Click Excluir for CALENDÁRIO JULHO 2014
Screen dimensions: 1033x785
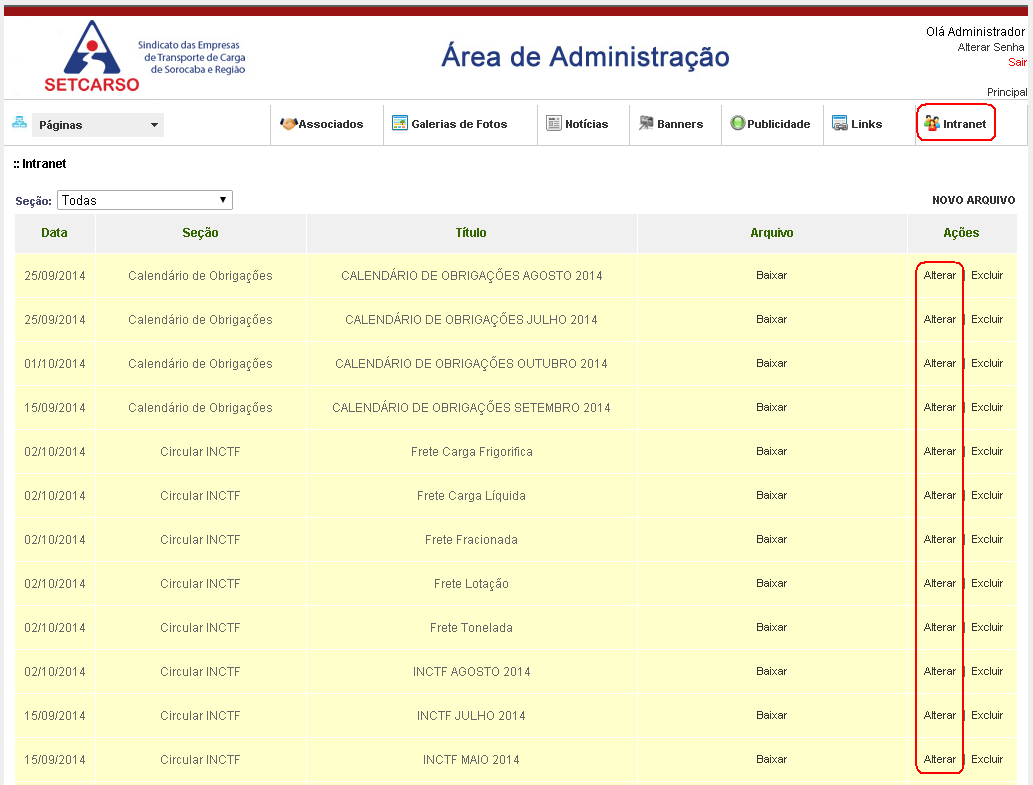click(987, 319)
